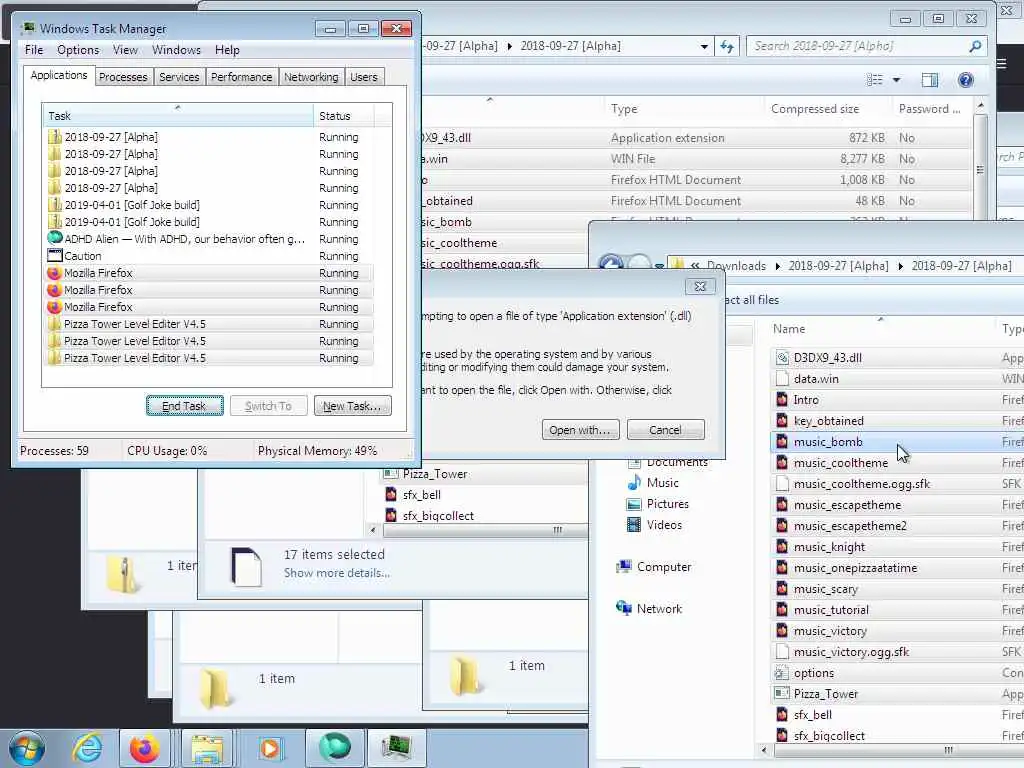Click the Music library icon in the sidebar
Image resolution: width=1024 pixels, height=768 pixels.
click(x=633, y=483)
